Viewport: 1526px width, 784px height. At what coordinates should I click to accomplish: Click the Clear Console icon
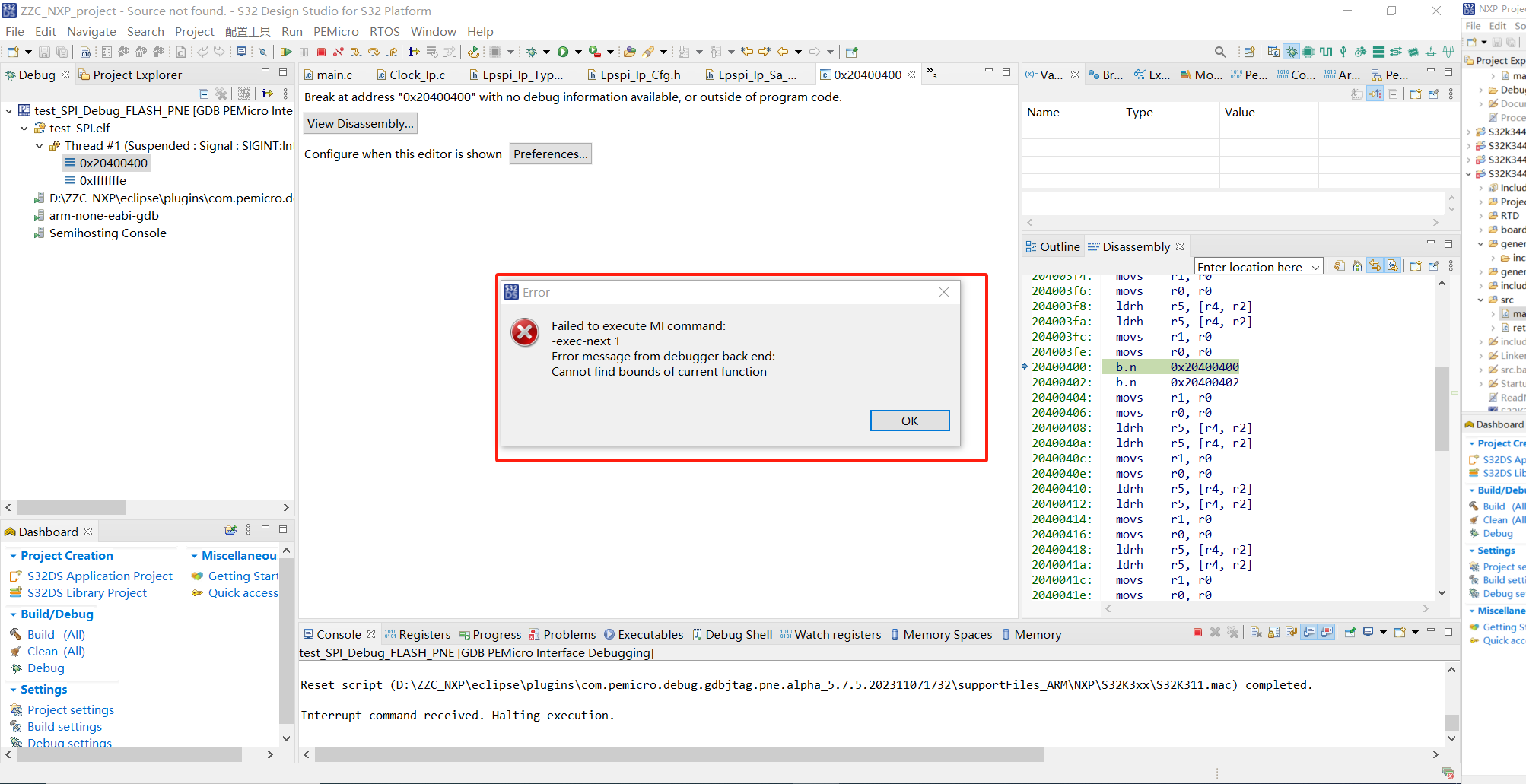(x=1255, y=632)
